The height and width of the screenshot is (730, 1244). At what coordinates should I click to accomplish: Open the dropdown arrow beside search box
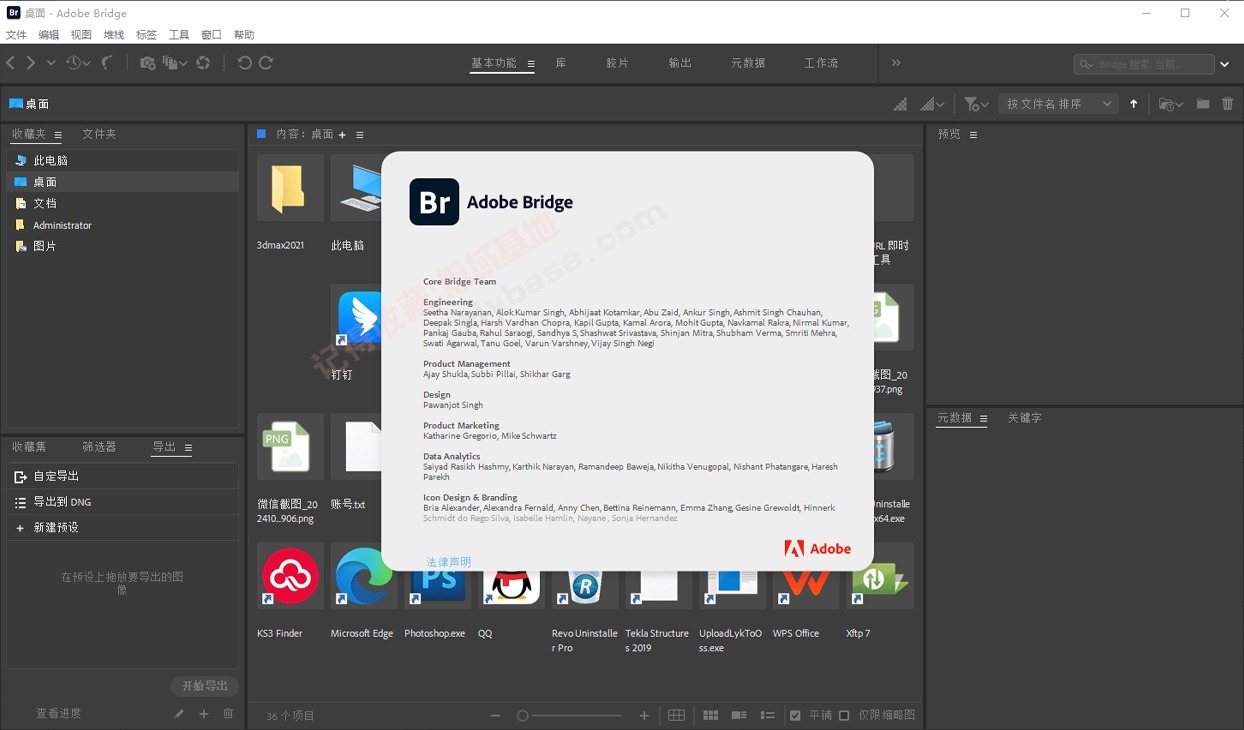click(1224, 64)
